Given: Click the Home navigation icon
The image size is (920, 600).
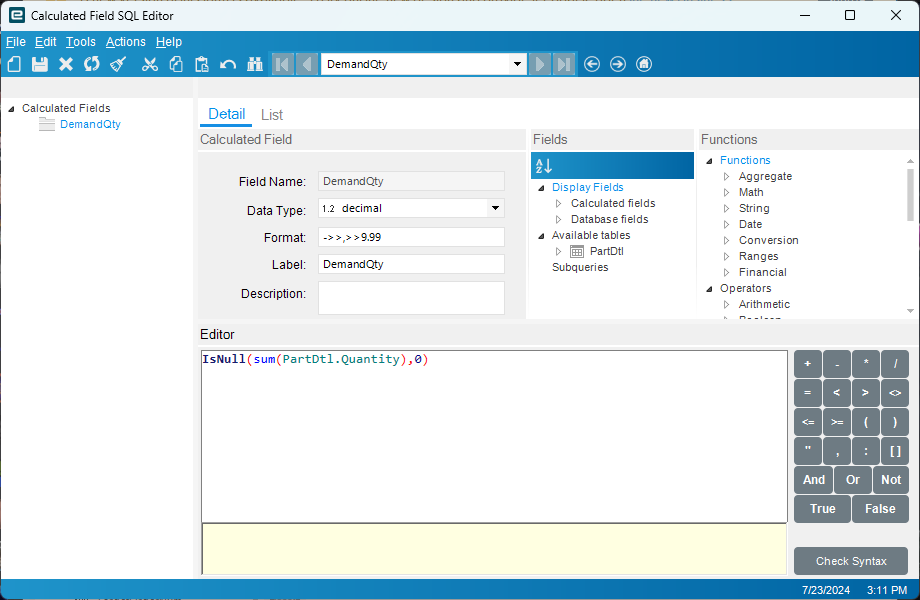Looking at the screenshot, I should point(644,64).
